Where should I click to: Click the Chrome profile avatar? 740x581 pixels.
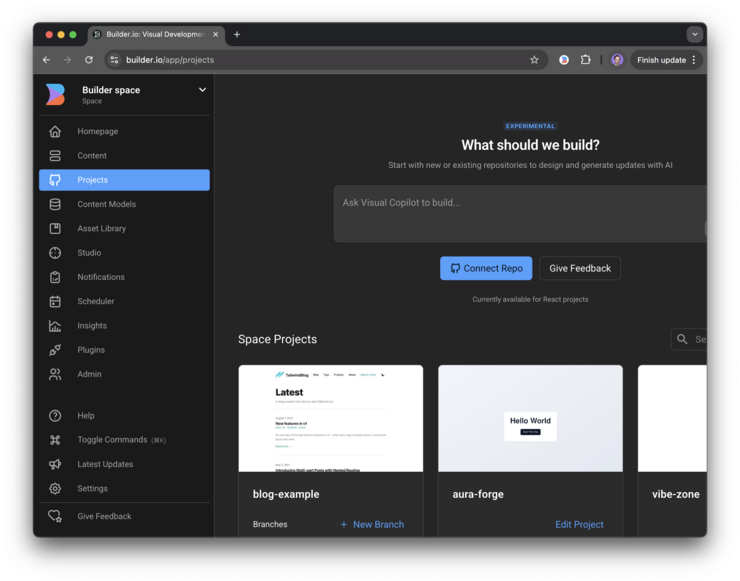pos(617,60)
